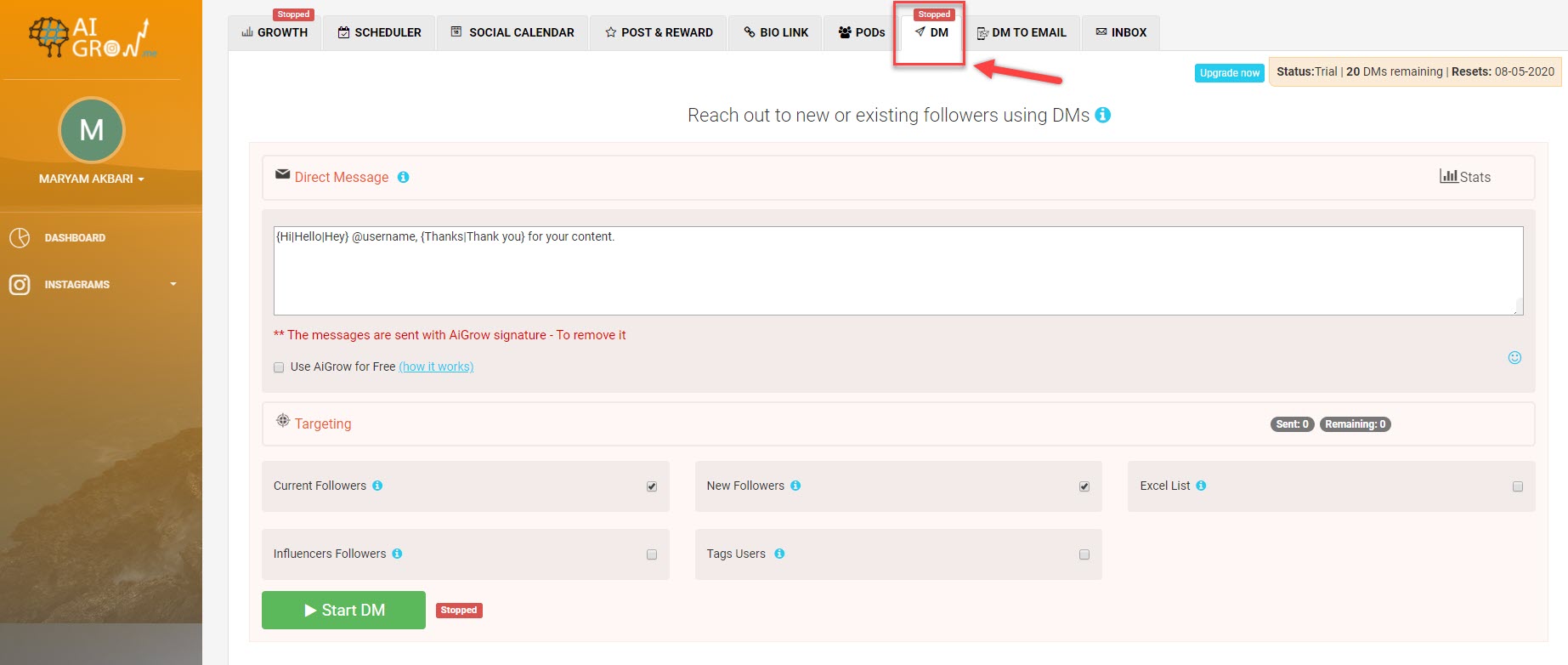Switch to the Scheduler tab
This screenshot has width=1568, height=665.
(x=379, y=32)
